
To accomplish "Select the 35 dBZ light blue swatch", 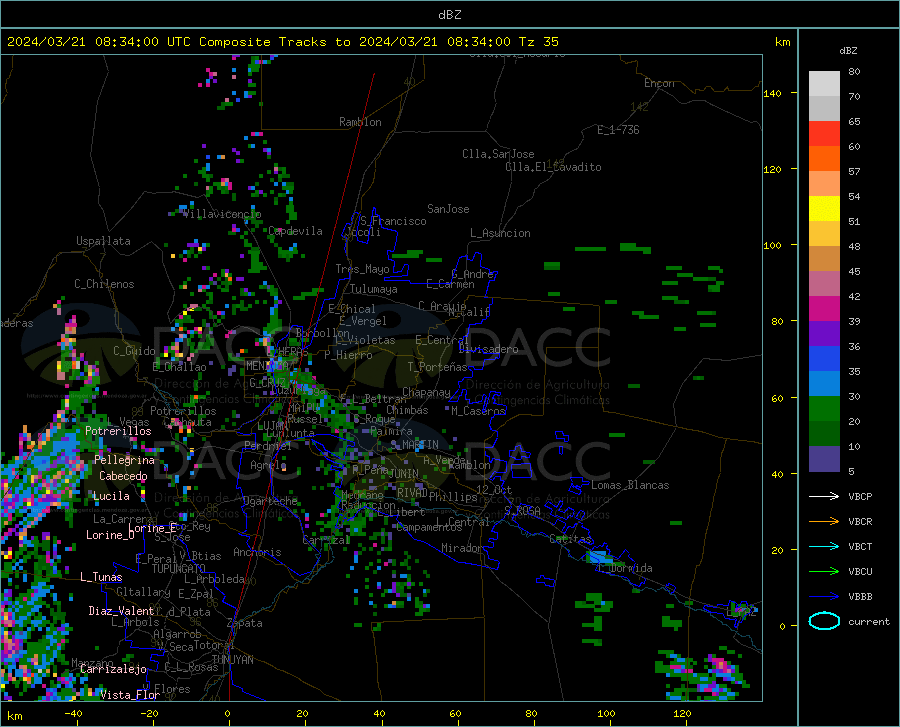I will tap(824, 384).
